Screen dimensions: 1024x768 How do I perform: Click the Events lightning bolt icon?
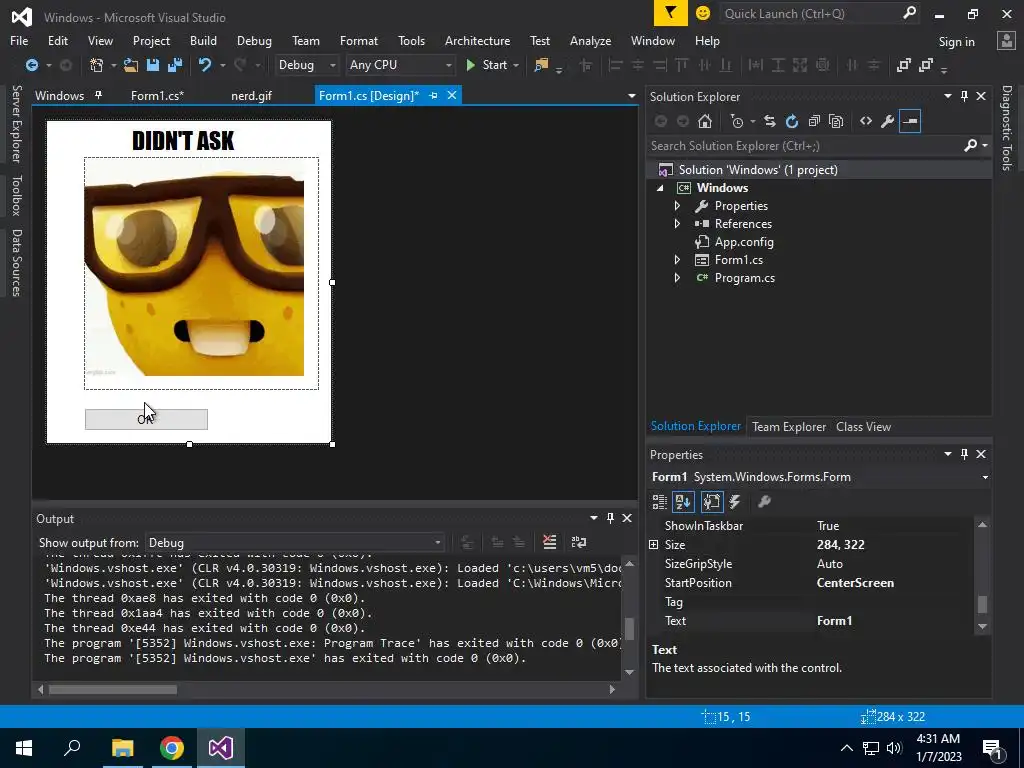(735, 502)
